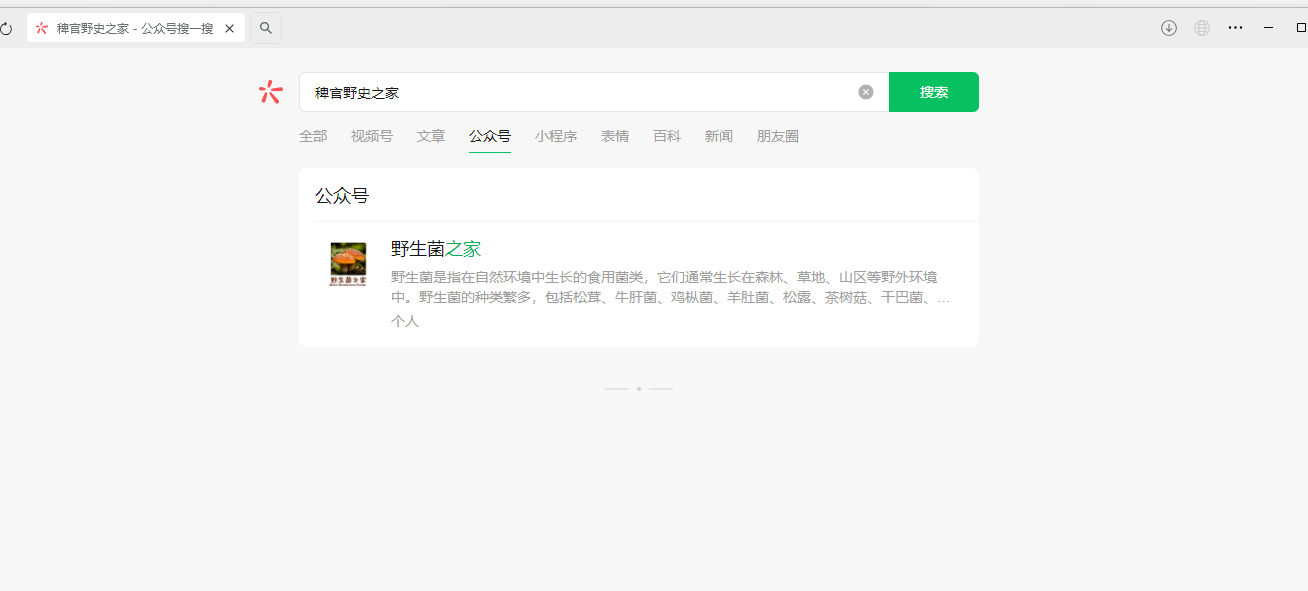Viewport: 1308px width, 591px height.
Task: Switch to the 视频号 tab
Action: pos(372,136)
